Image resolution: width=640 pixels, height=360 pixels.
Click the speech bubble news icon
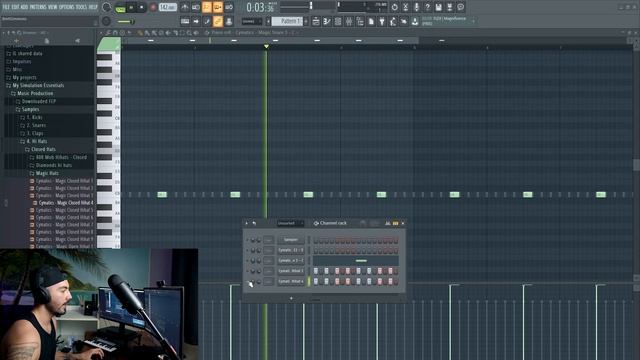point(460,7)
